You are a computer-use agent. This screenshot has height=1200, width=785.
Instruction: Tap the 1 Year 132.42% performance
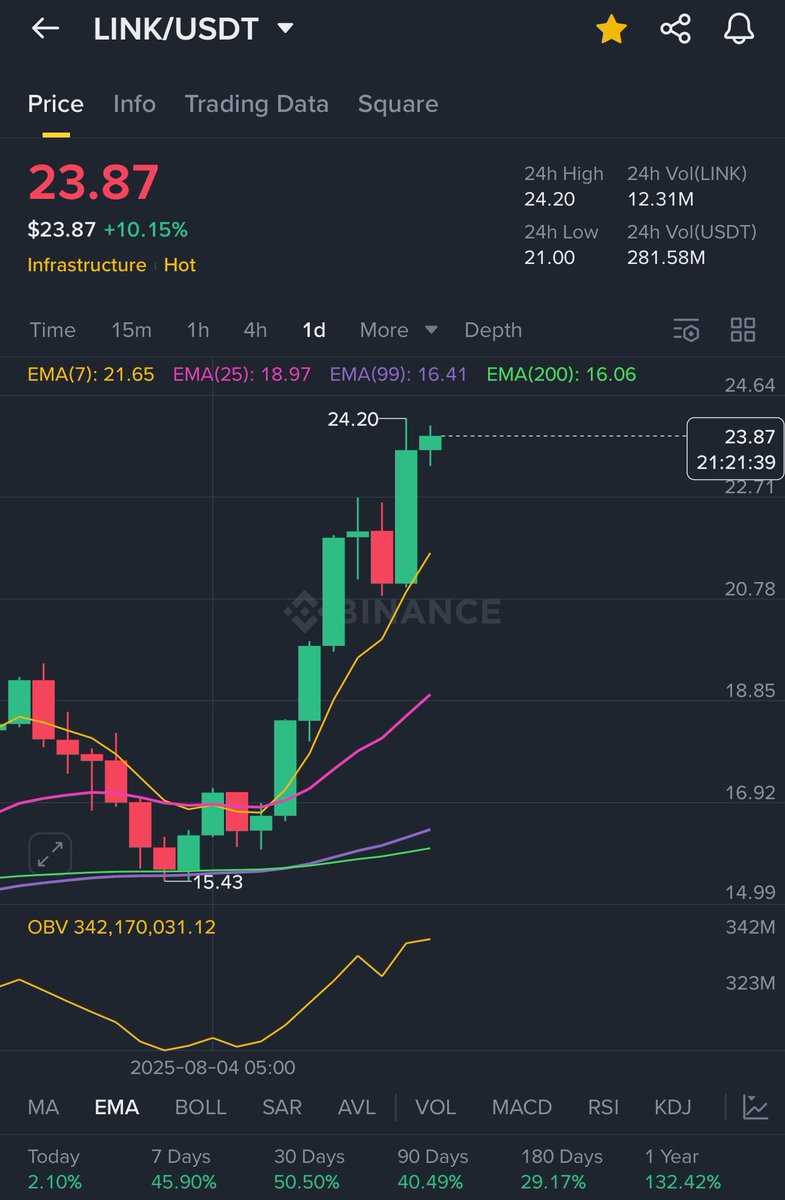[683, 1169]
